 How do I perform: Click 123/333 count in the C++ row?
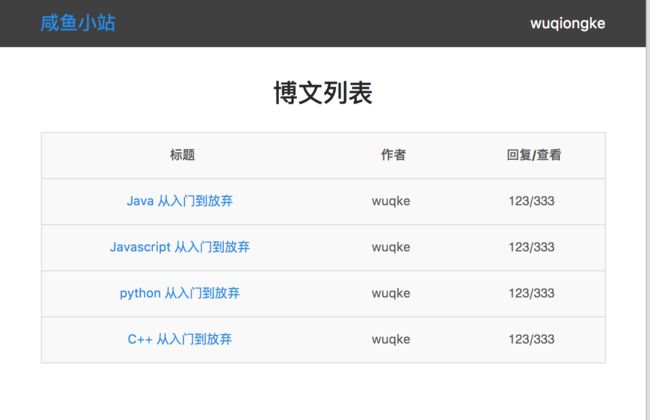[531, 339]
